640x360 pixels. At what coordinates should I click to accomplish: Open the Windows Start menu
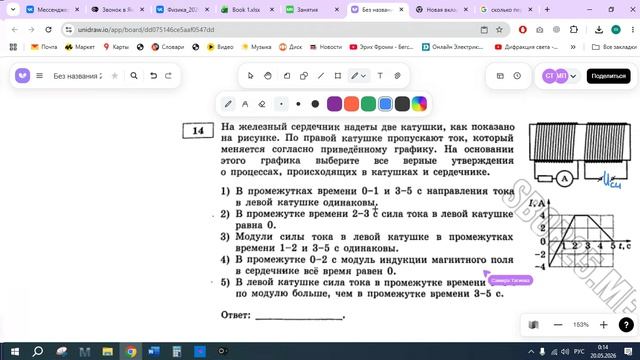15,351
